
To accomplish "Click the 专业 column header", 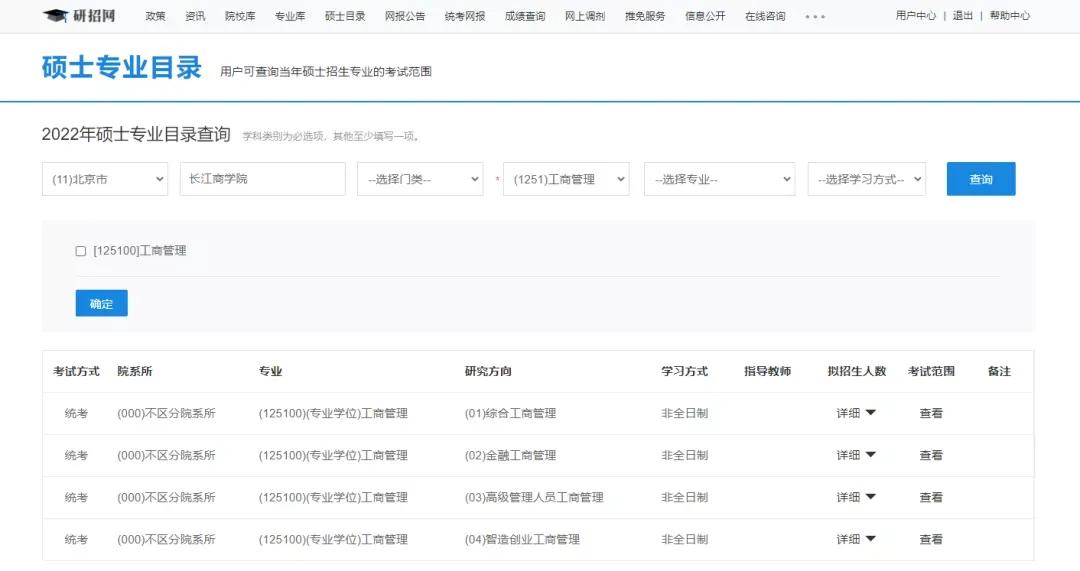I will pyautogui.click(x=270, y=371).
